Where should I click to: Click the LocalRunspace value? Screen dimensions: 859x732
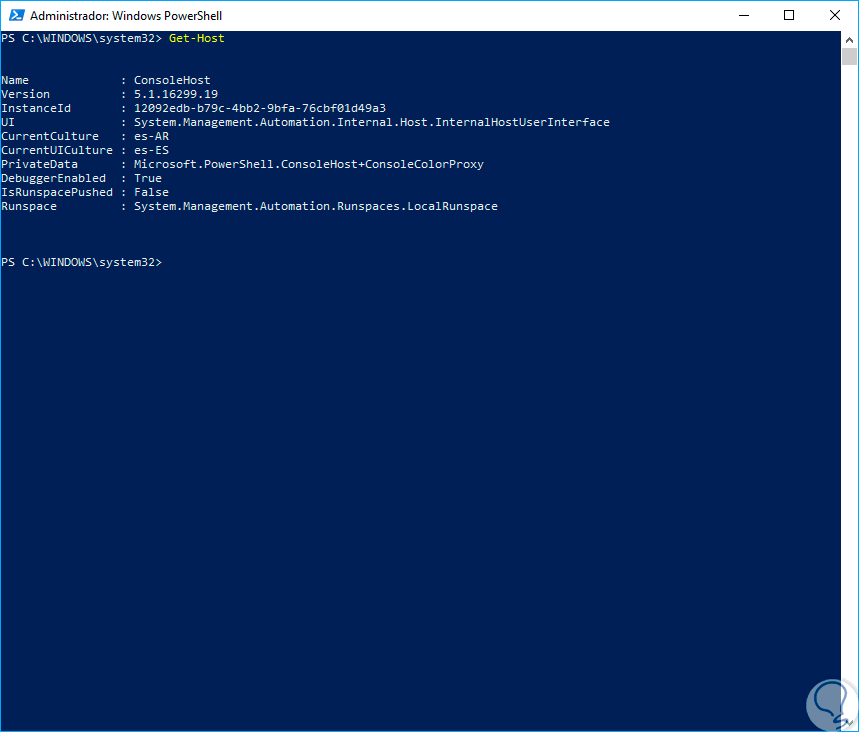coord(316,207)
